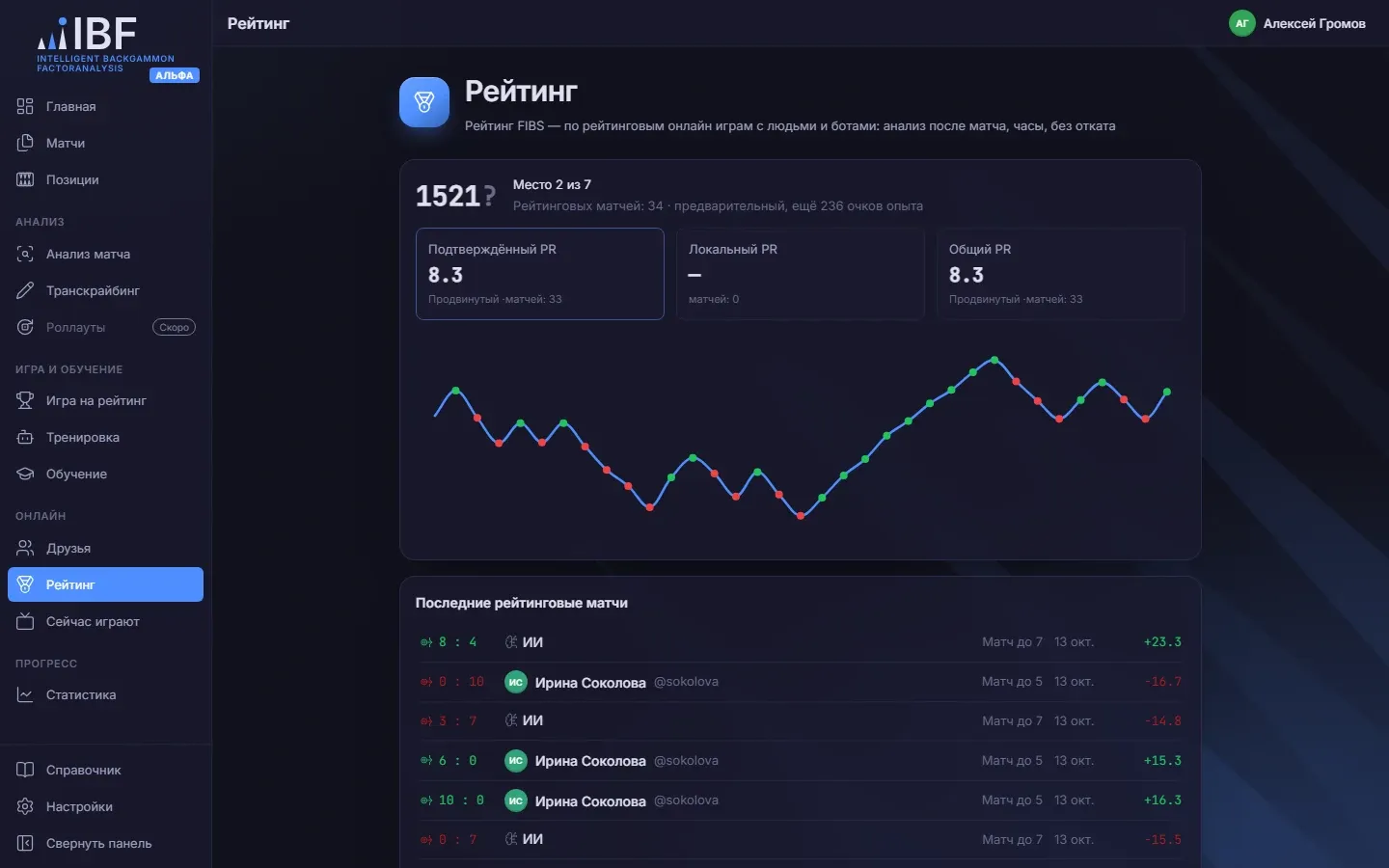Click the 'Место 2 из 7' text

(x=552, y=184)
